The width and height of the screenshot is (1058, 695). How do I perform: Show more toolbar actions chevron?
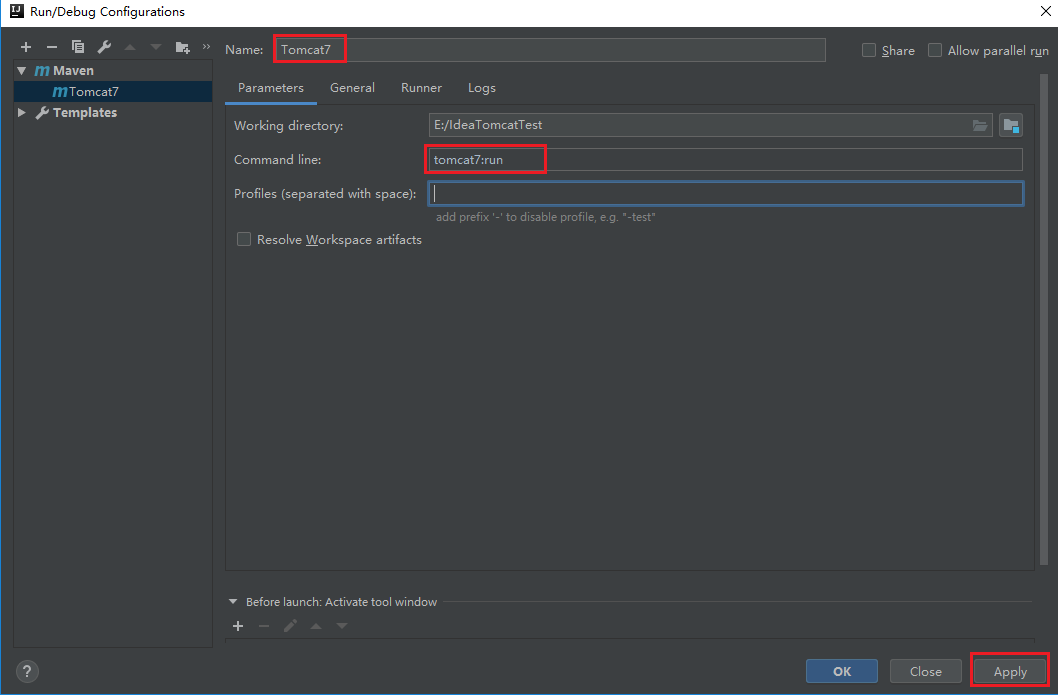(x=206, y=47)
